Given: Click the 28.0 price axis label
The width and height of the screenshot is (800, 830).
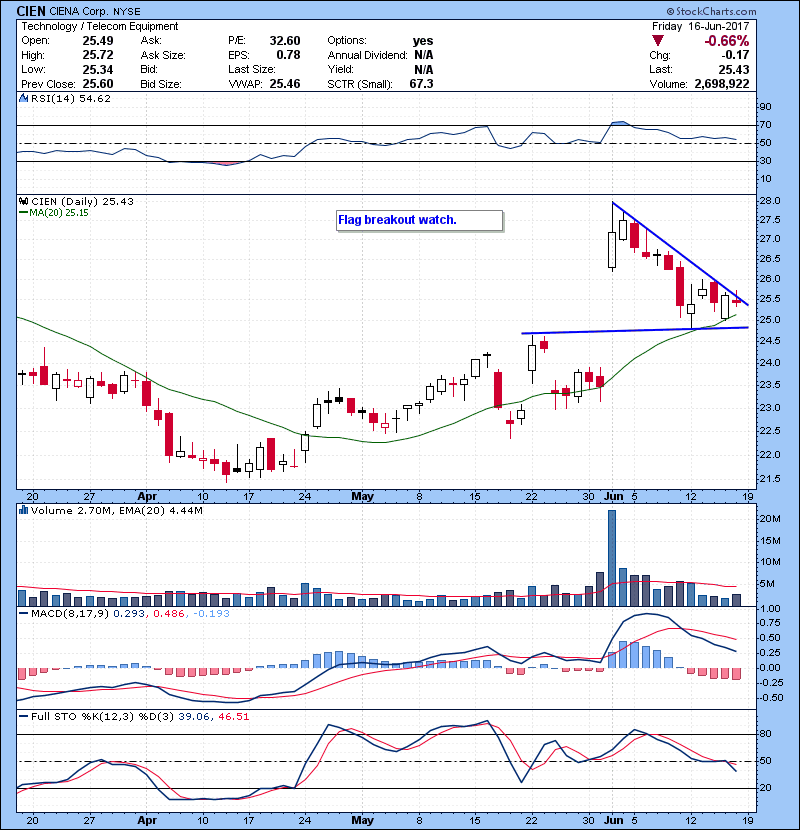Looking at the screenshot, I should click(770, 201).
